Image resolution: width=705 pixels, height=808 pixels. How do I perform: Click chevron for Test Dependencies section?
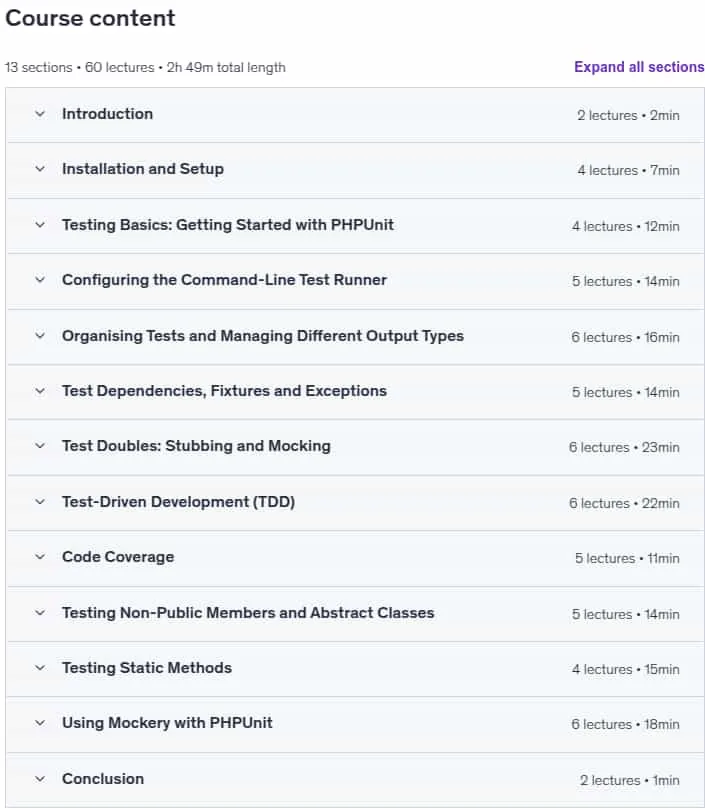[x=40, y=391]
